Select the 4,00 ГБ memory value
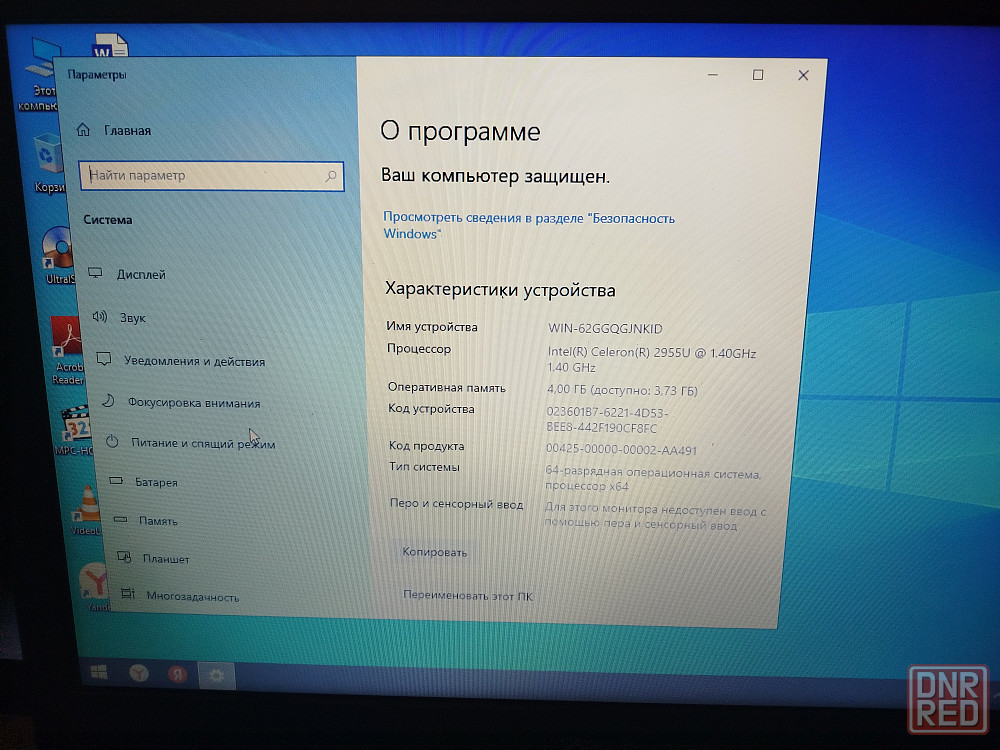 pyautogui.click(x=622, y=390)
